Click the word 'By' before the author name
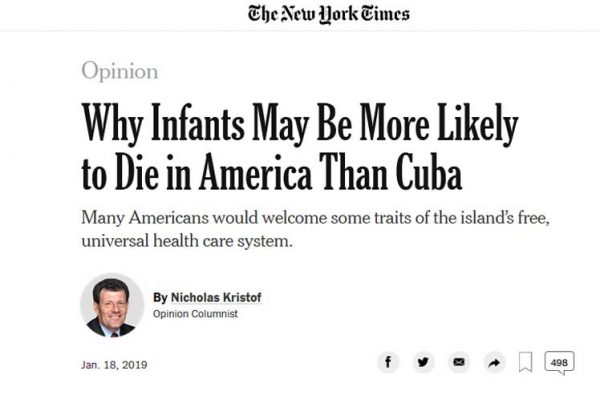600x399 pixels. click(x=160, y=298)
